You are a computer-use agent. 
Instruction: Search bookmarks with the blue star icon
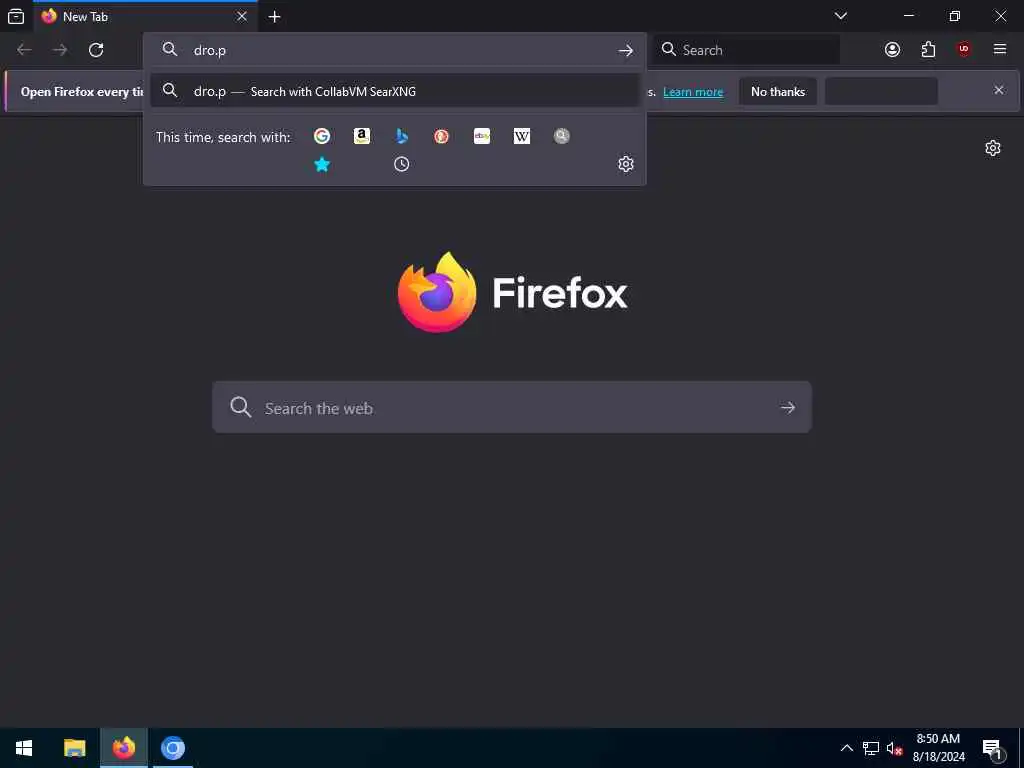point(322,164)
